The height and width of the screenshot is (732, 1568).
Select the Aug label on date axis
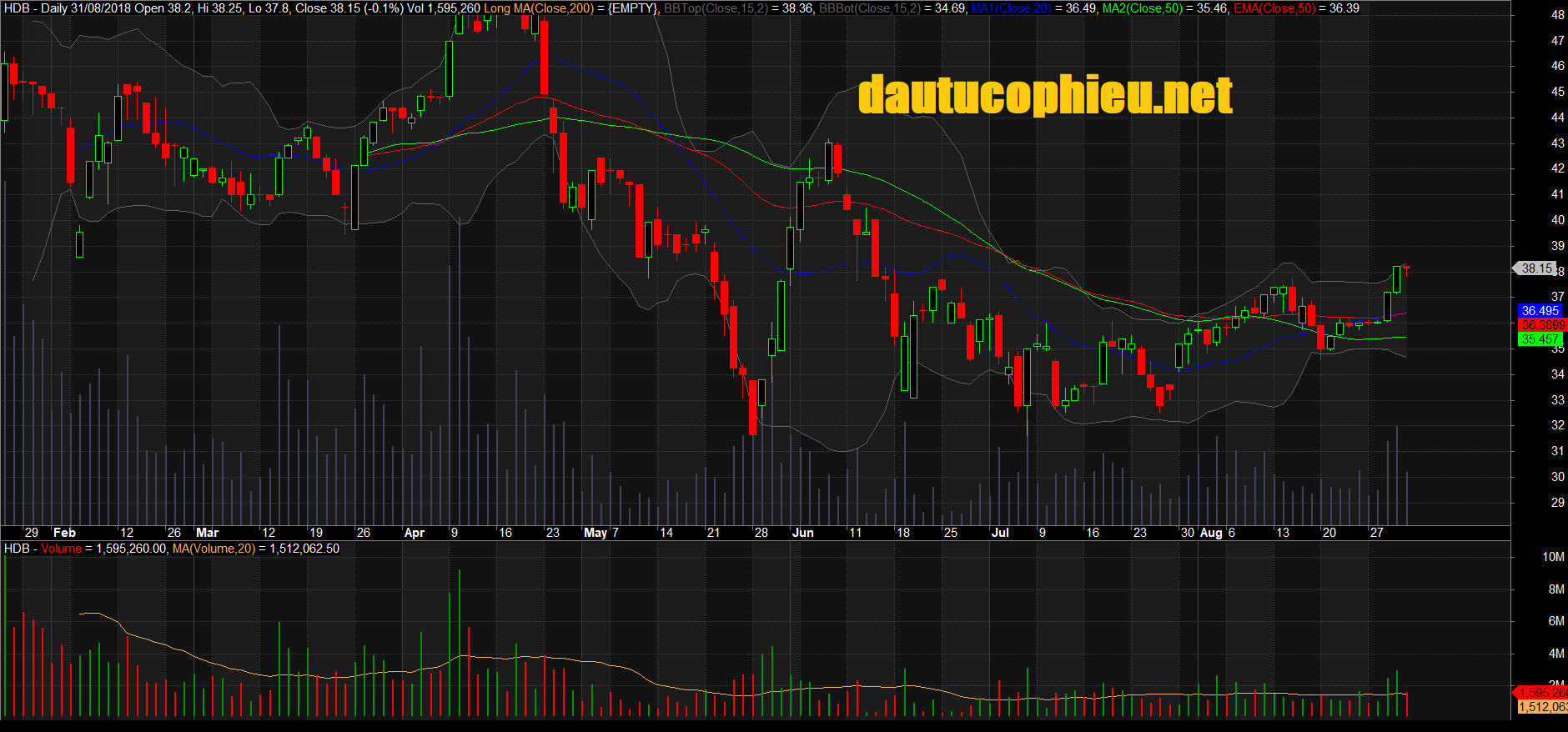point(1210,533)
